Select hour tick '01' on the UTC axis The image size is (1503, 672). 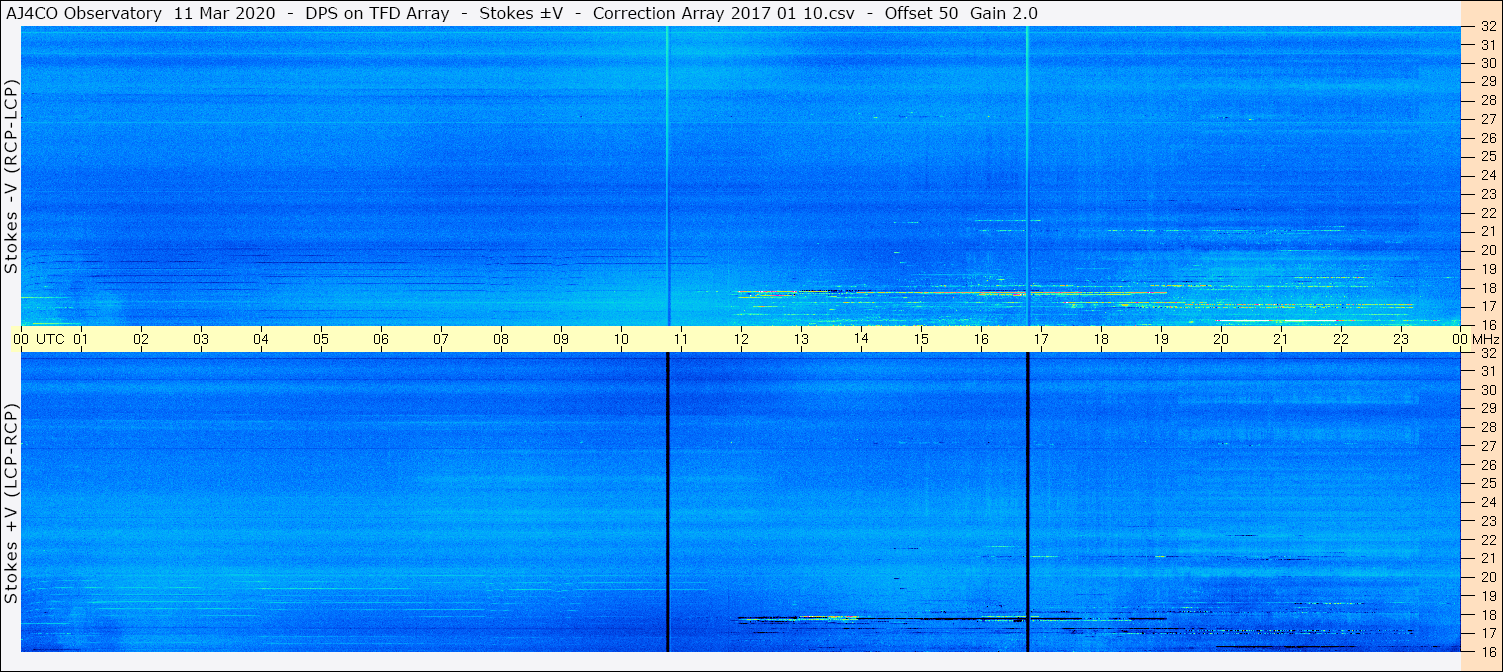pyautogui.click(x=81, y=339)
